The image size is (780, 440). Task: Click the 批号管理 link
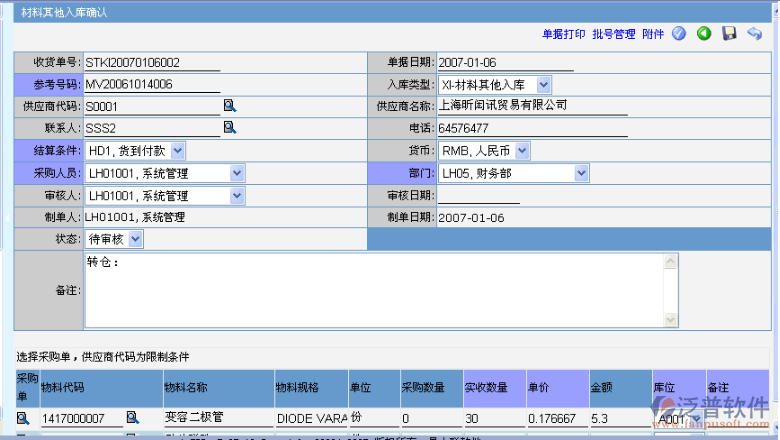pyautogui.click(x=613, y=34)
